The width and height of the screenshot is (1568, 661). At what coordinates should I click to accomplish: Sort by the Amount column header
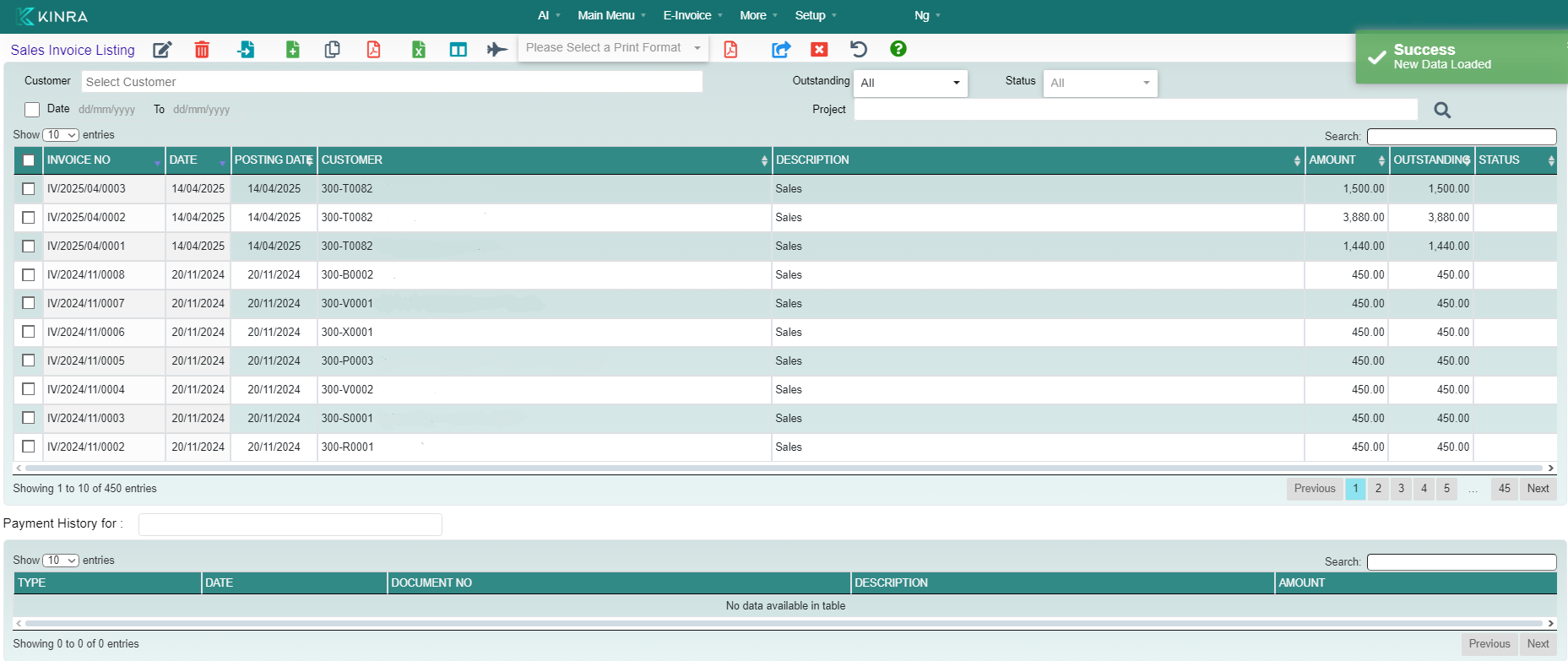pos(1347,160)
